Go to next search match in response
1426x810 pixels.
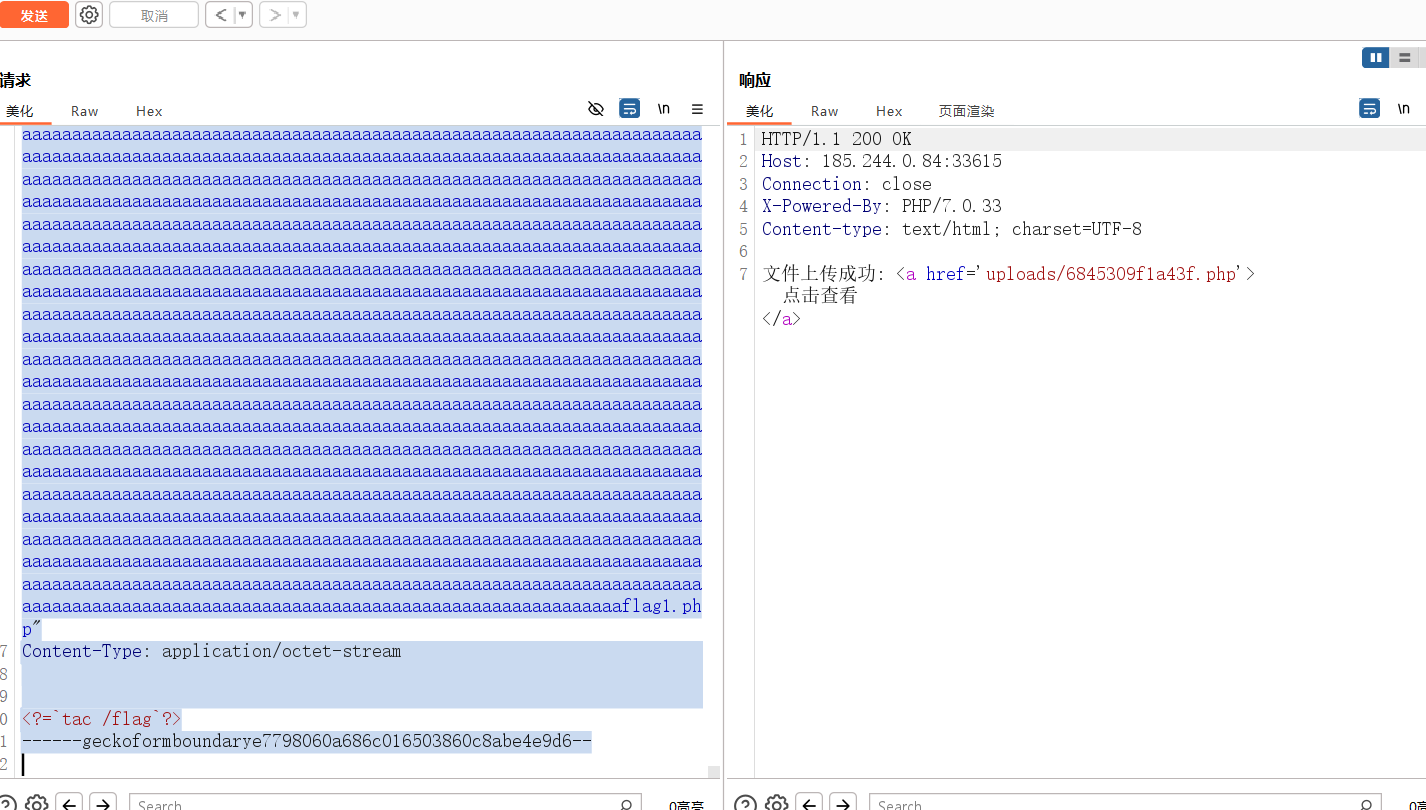[x=843, y=803]
